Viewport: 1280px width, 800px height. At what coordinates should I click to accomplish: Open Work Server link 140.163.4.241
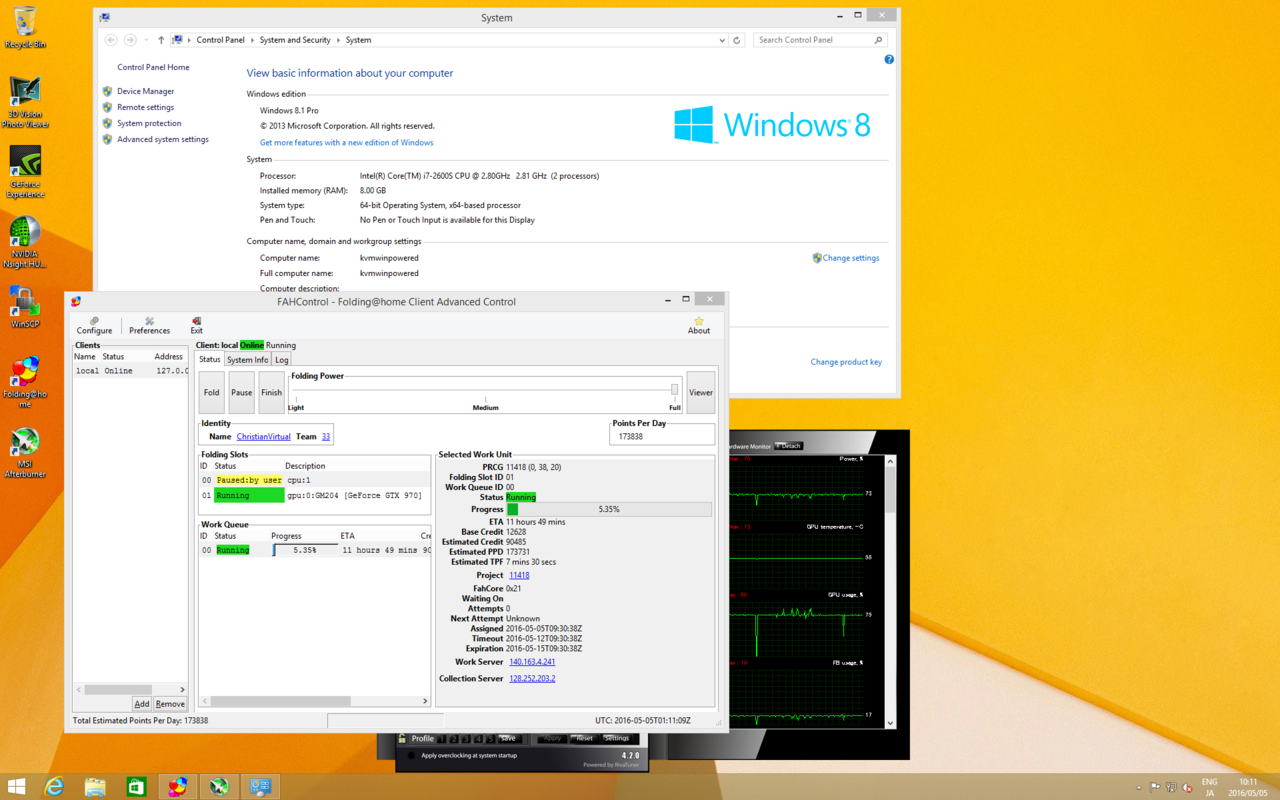pos(532,662)
